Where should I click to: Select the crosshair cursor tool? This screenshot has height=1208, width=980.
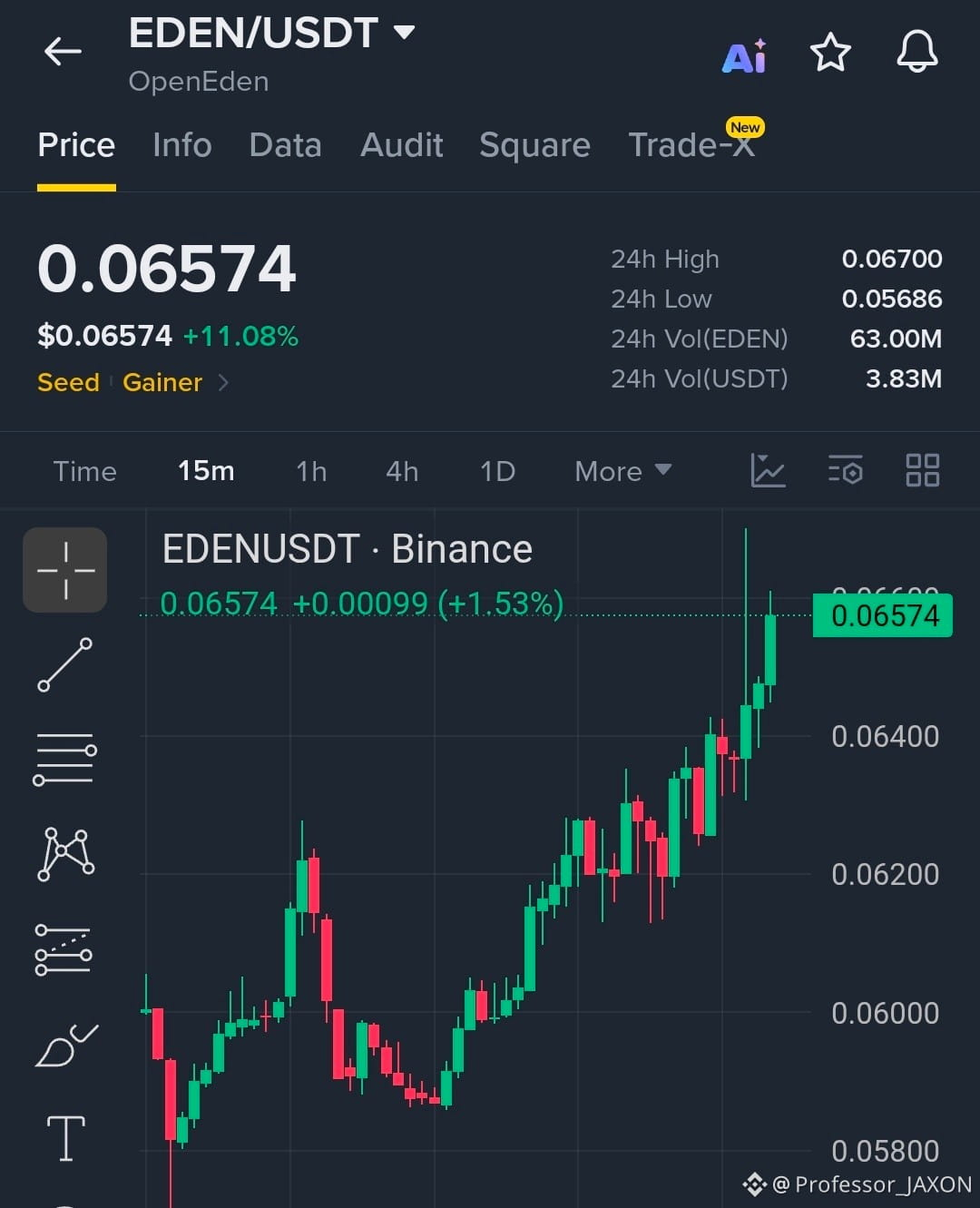(65, 570)
